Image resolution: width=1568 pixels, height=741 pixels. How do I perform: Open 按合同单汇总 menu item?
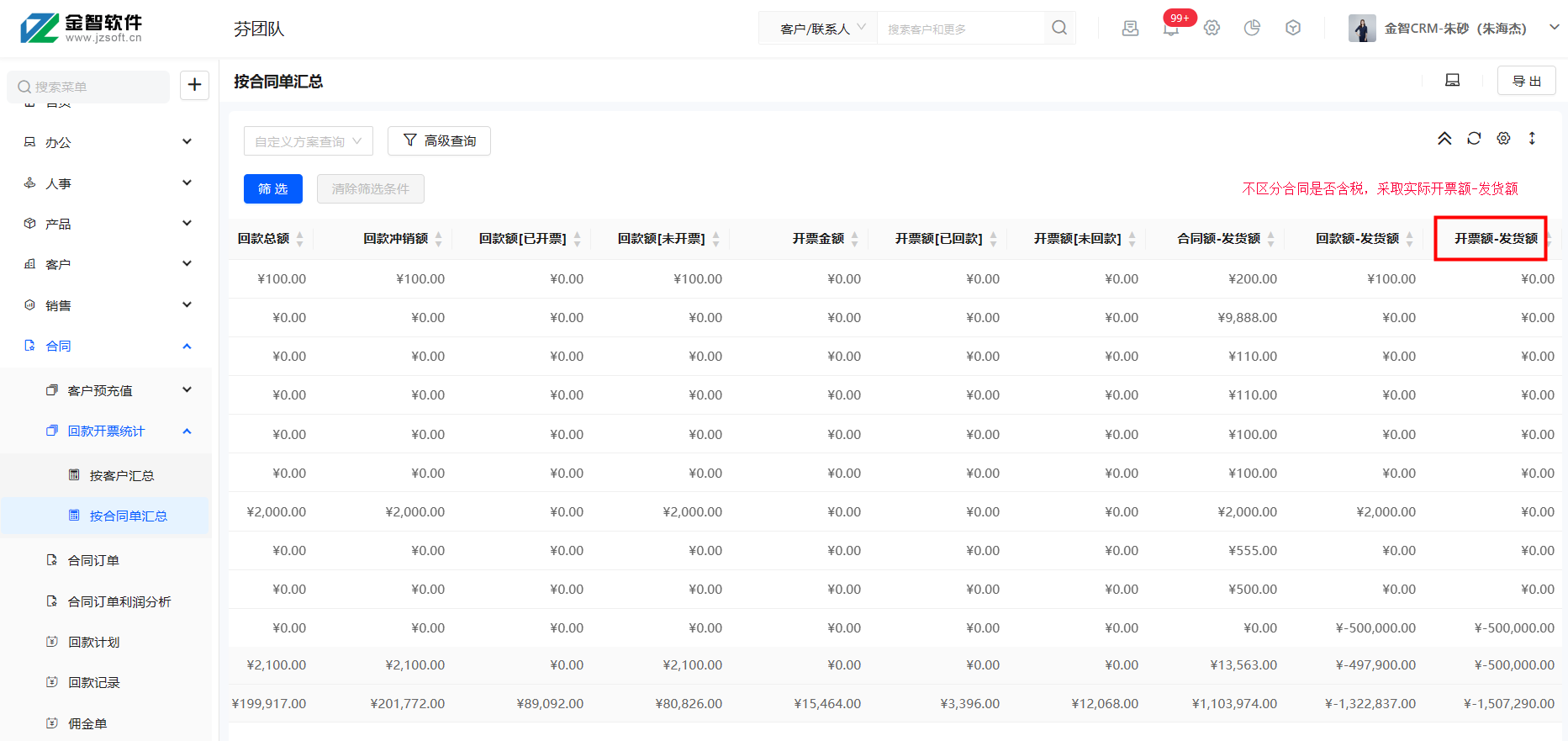pyautogui.click(x=106, y=516)
